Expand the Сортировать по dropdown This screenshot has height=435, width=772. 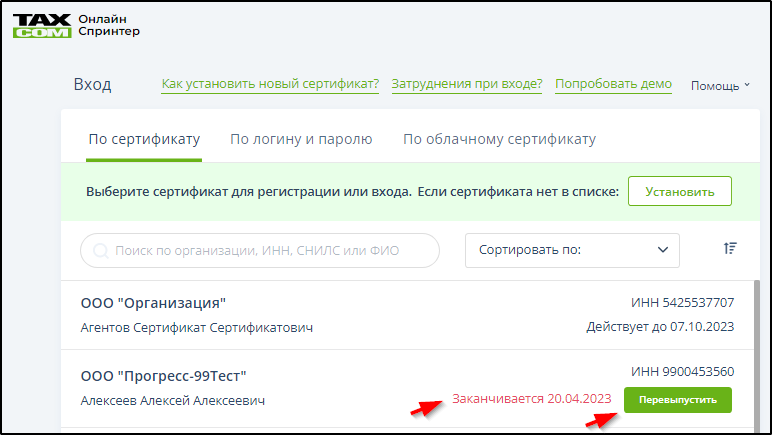pyautogui.click(x=572, y=250)
